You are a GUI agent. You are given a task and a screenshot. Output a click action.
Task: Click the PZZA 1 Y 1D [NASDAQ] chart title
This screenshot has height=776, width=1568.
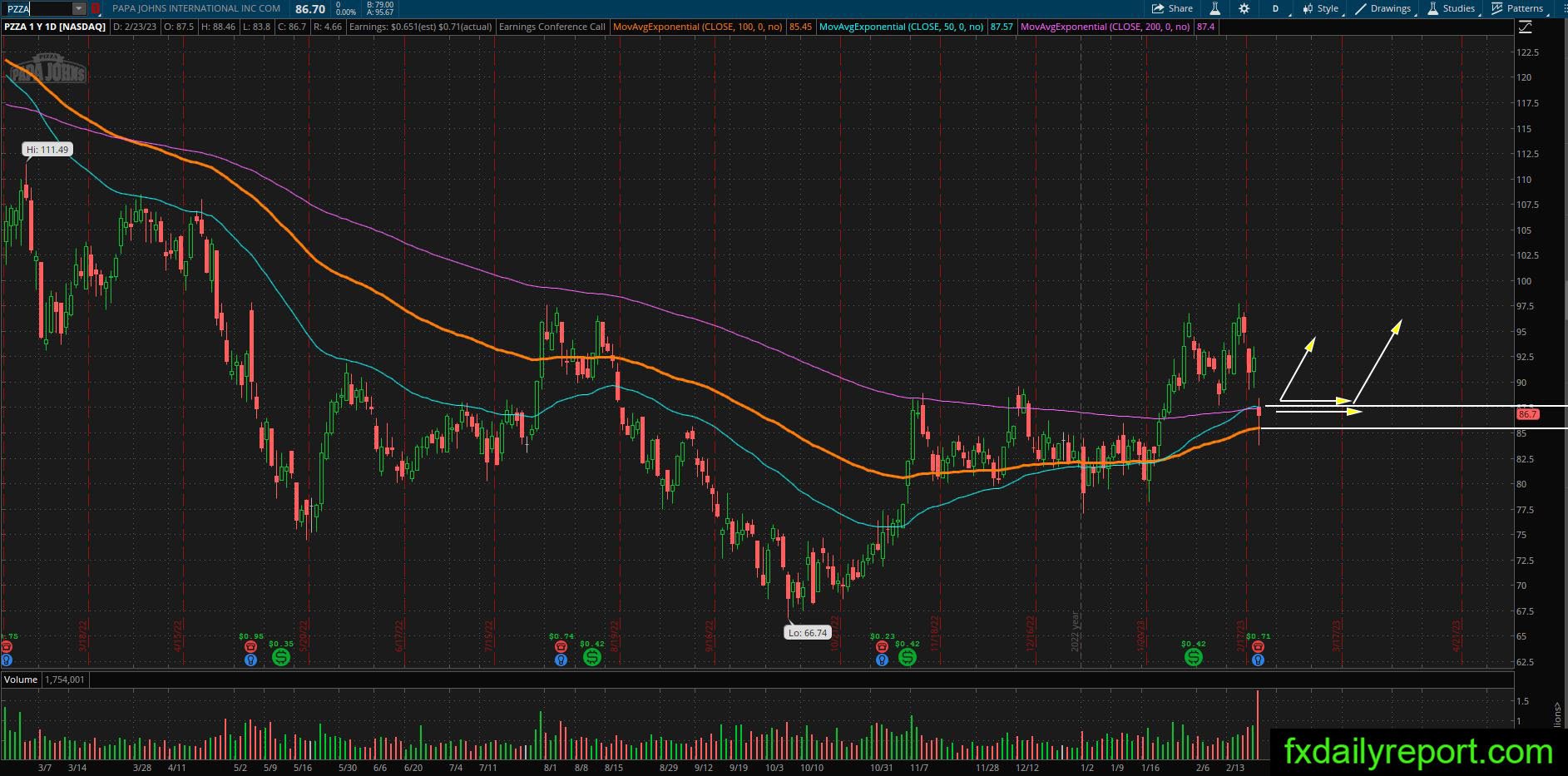pos(55,27)
